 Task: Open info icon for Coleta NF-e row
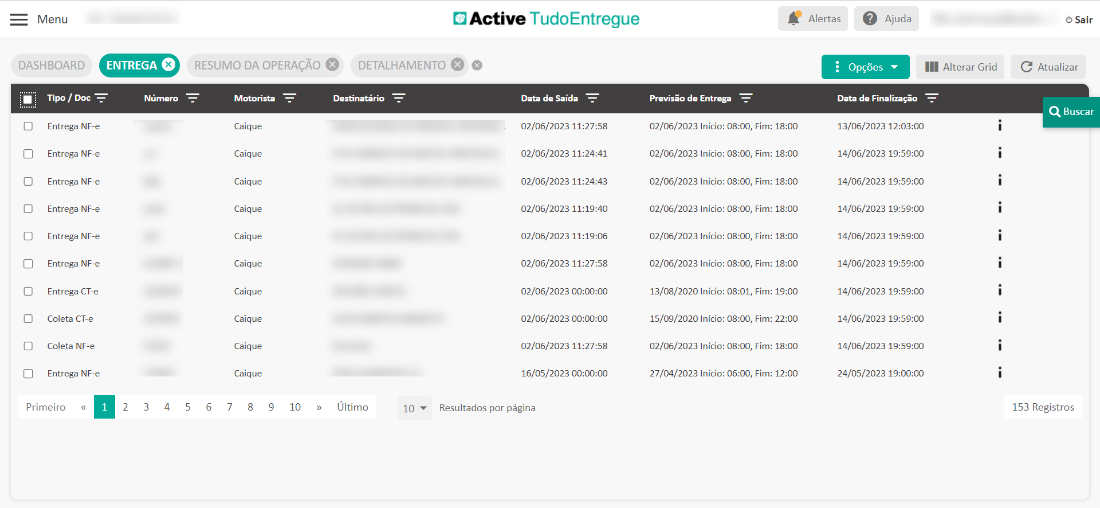point(1000,345)
